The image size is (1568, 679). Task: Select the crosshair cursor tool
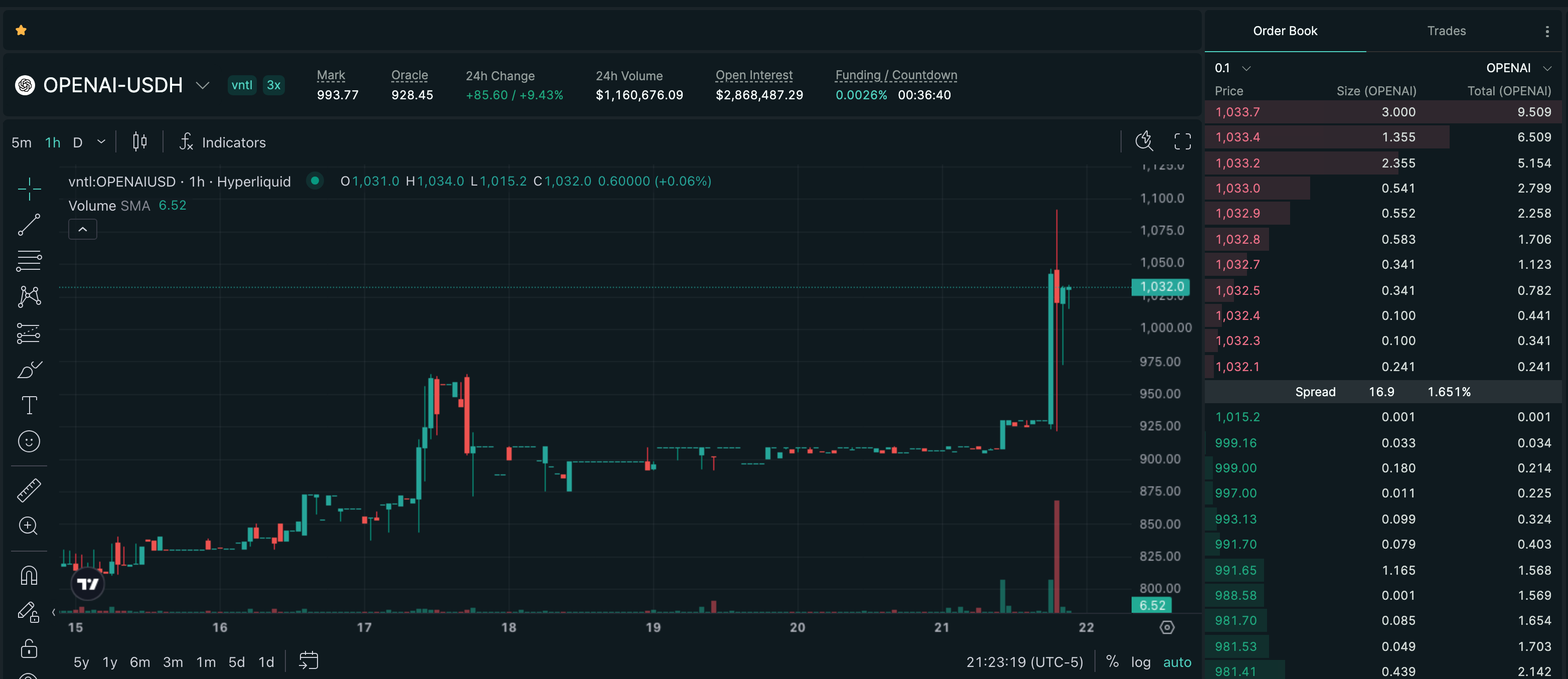pos(29,189)
